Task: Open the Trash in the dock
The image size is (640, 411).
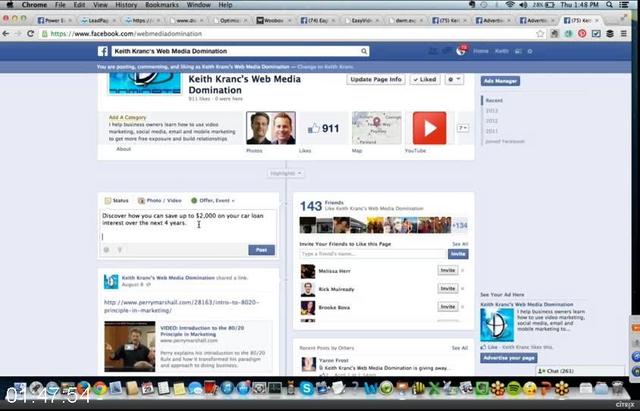Action: tap(617, 388)
